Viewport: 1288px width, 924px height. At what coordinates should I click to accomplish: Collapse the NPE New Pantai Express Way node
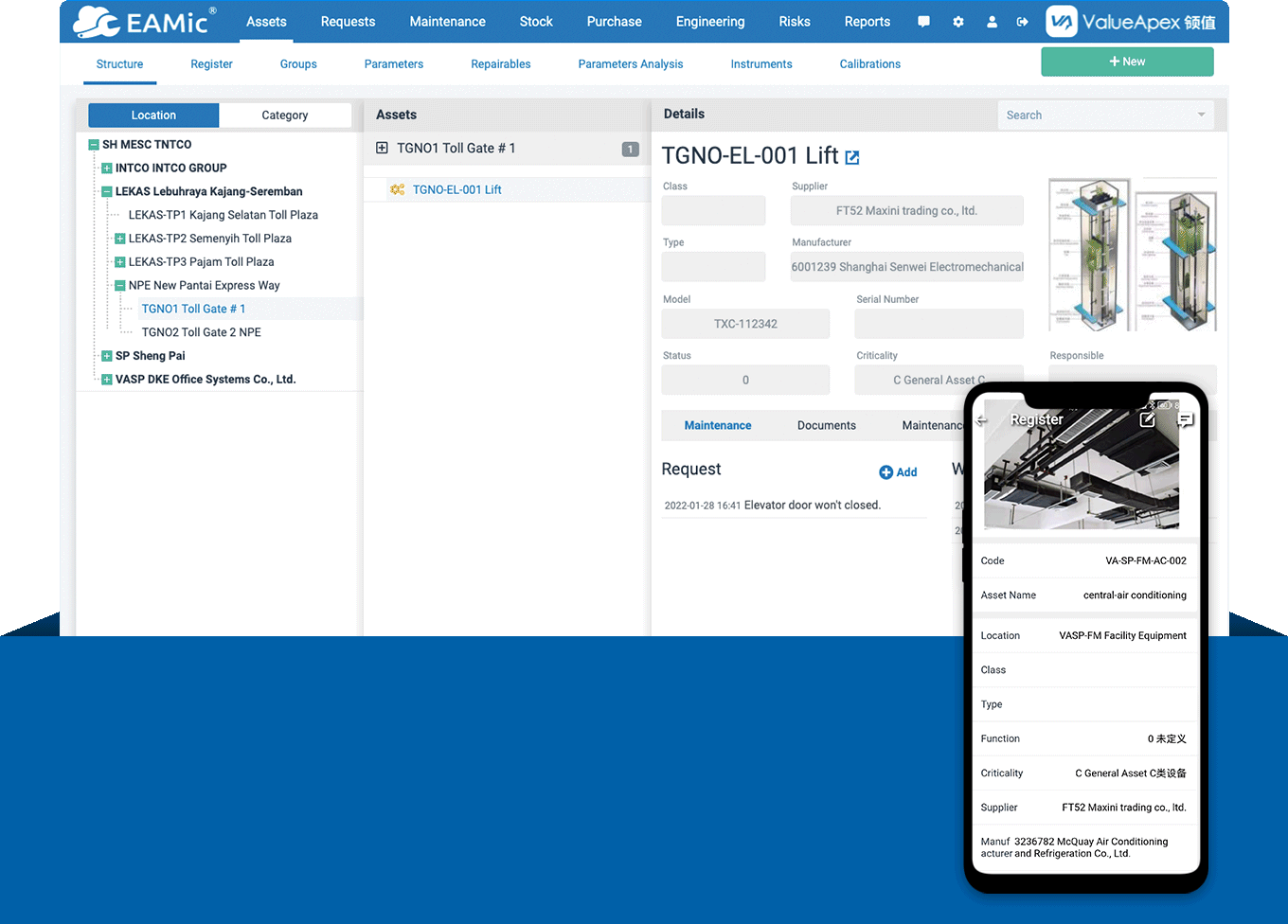121,285
